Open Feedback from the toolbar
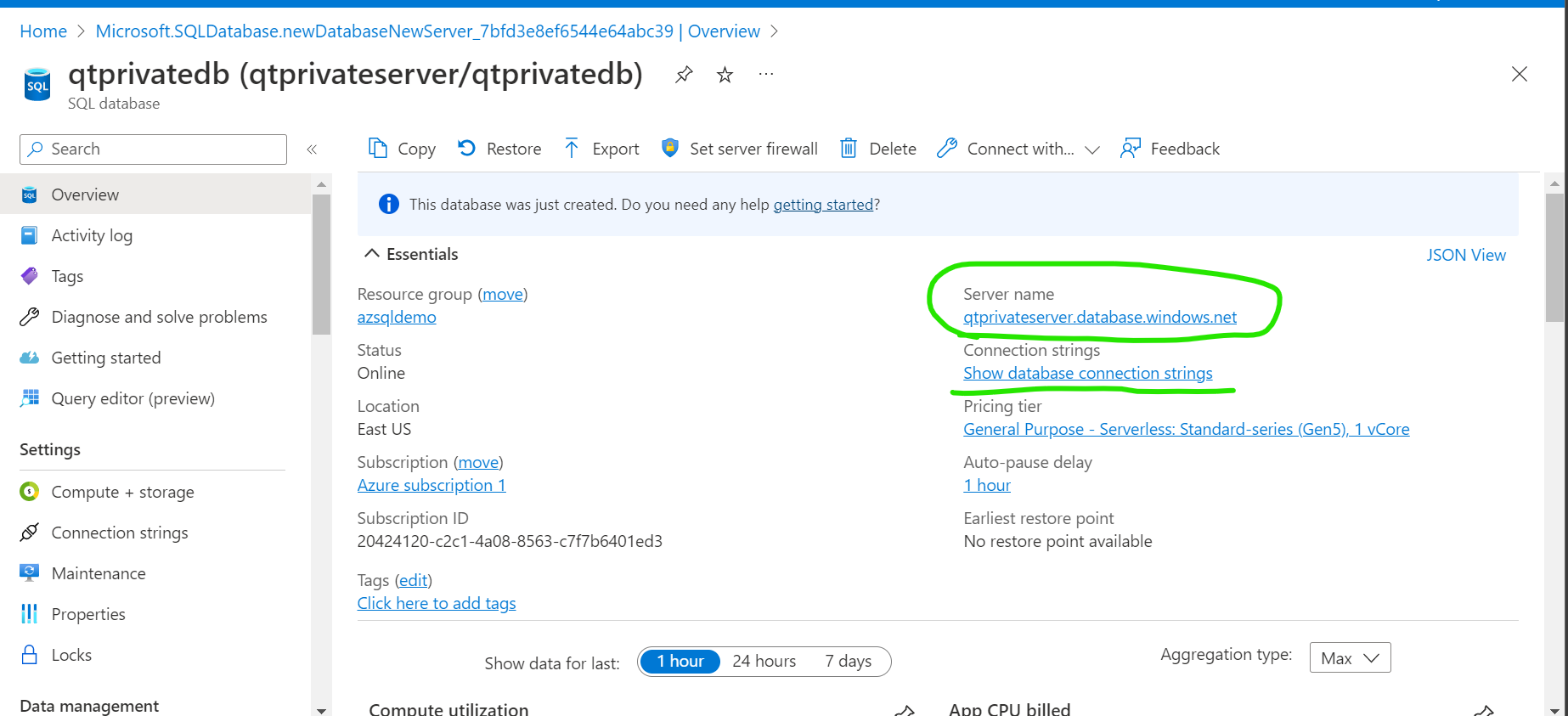Viewport: 1568px width, 716px height. click(1170, 149)
